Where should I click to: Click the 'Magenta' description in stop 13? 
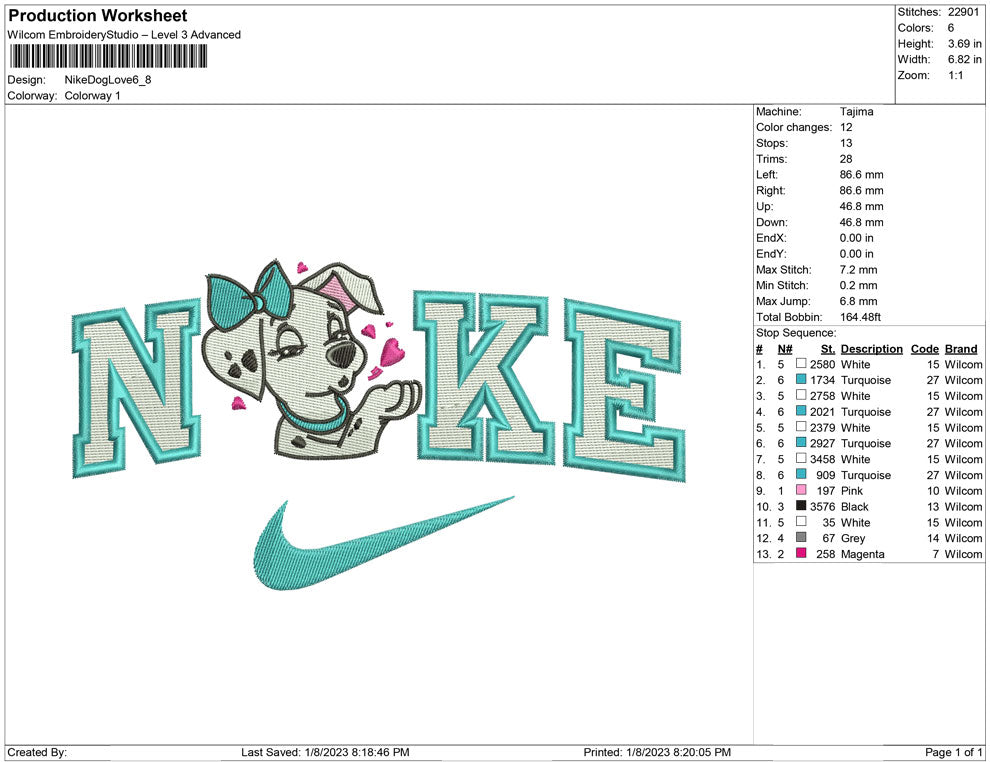point(862,554)
